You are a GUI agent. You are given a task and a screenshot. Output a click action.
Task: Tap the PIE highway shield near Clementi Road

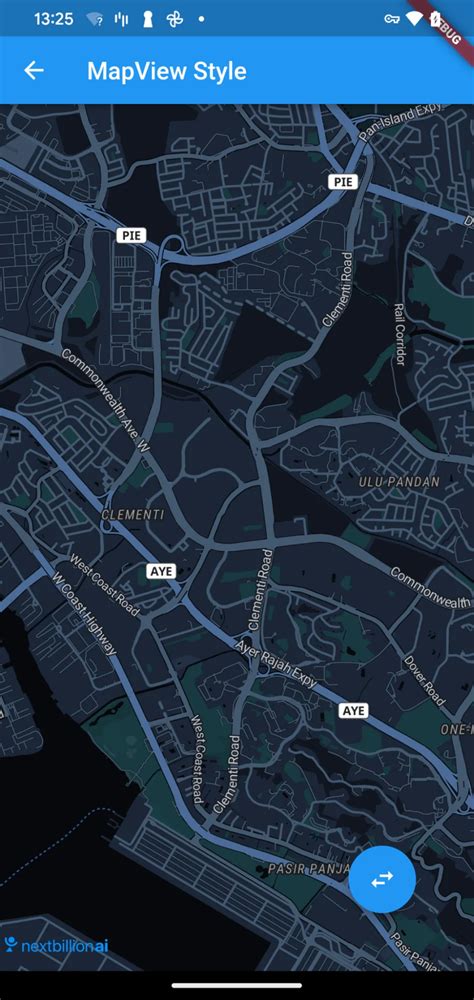(343, 182)
